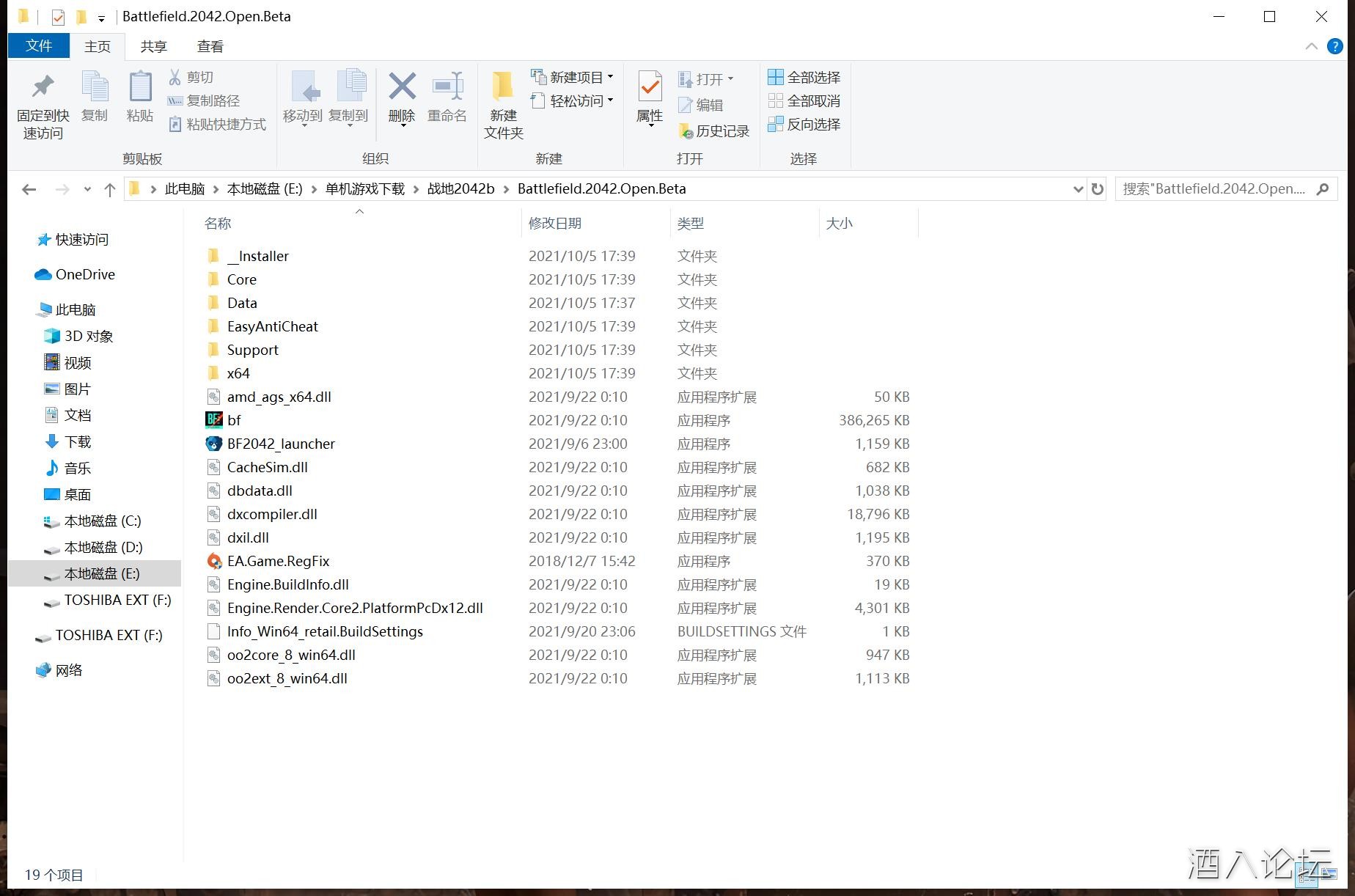Deselect everything with 全部取消

[804, 100]
